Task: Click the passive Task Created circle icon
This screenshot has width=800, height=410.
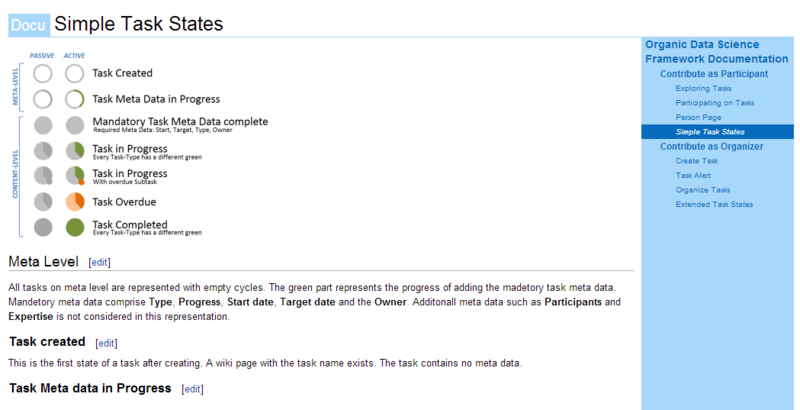Action: [42, 73]
